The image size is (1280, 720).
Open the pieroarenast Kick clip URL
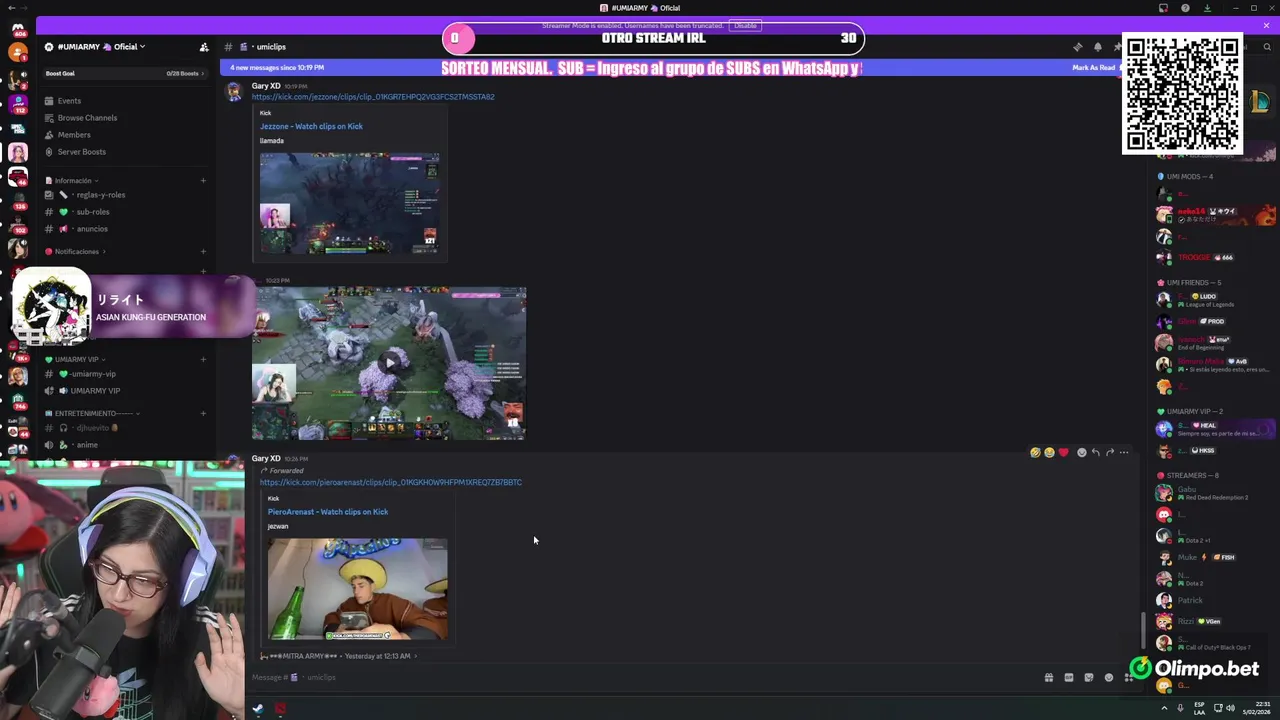[391, 482]
